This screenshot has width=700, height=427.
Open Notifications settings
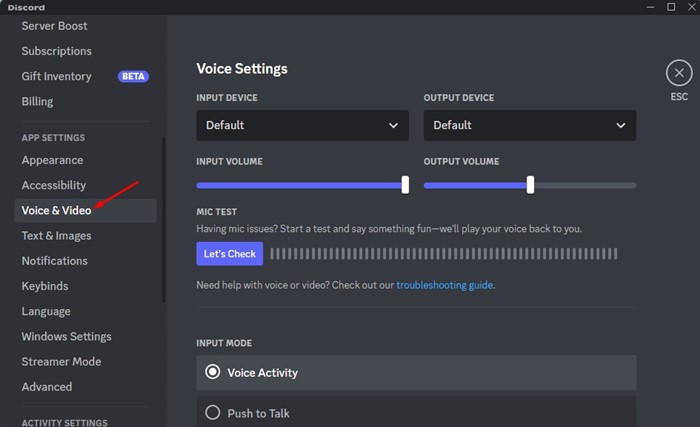click(x=55, y=261)
